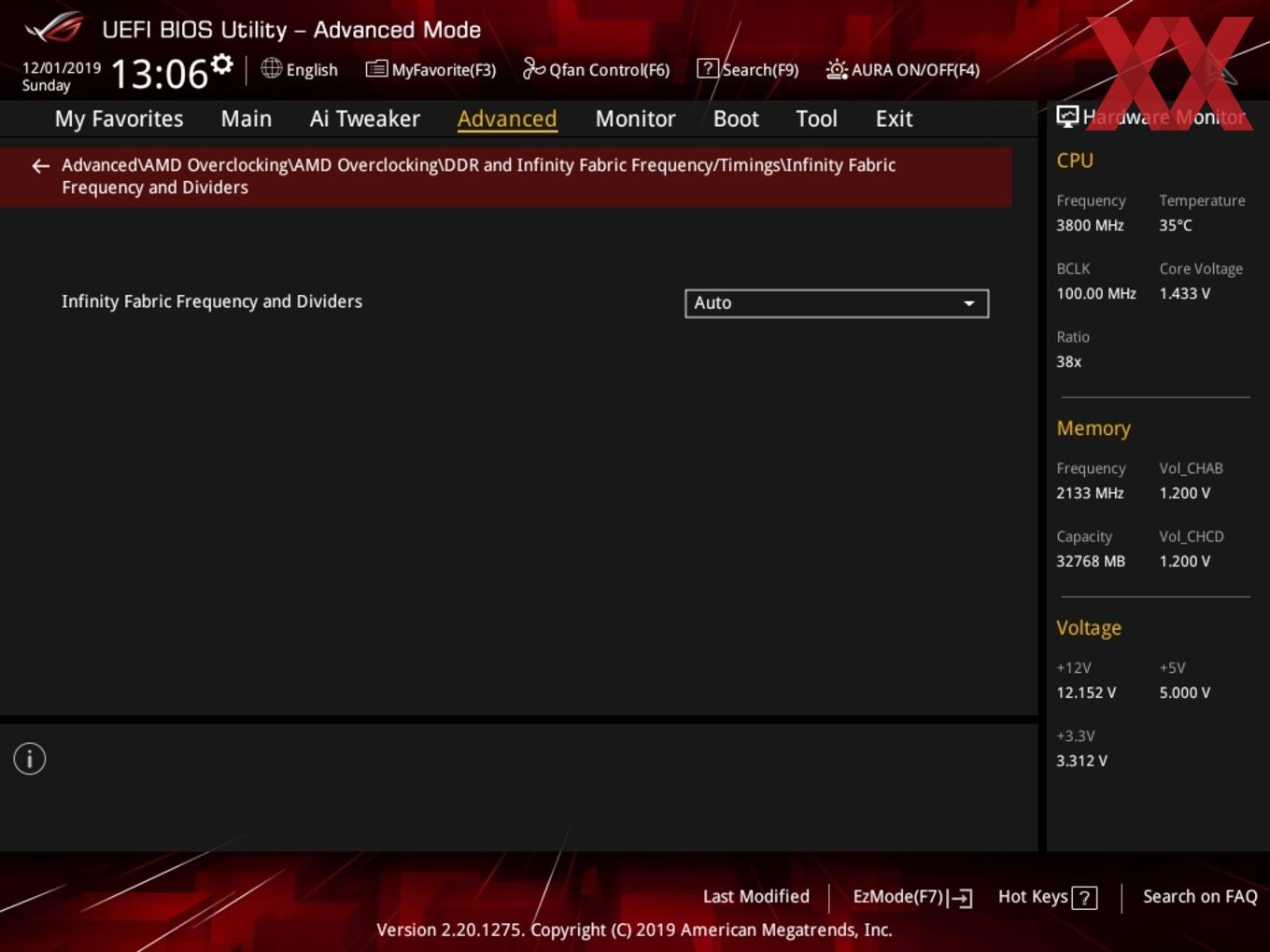Click the back arrow in breadcrumb bar

point(40,166)
